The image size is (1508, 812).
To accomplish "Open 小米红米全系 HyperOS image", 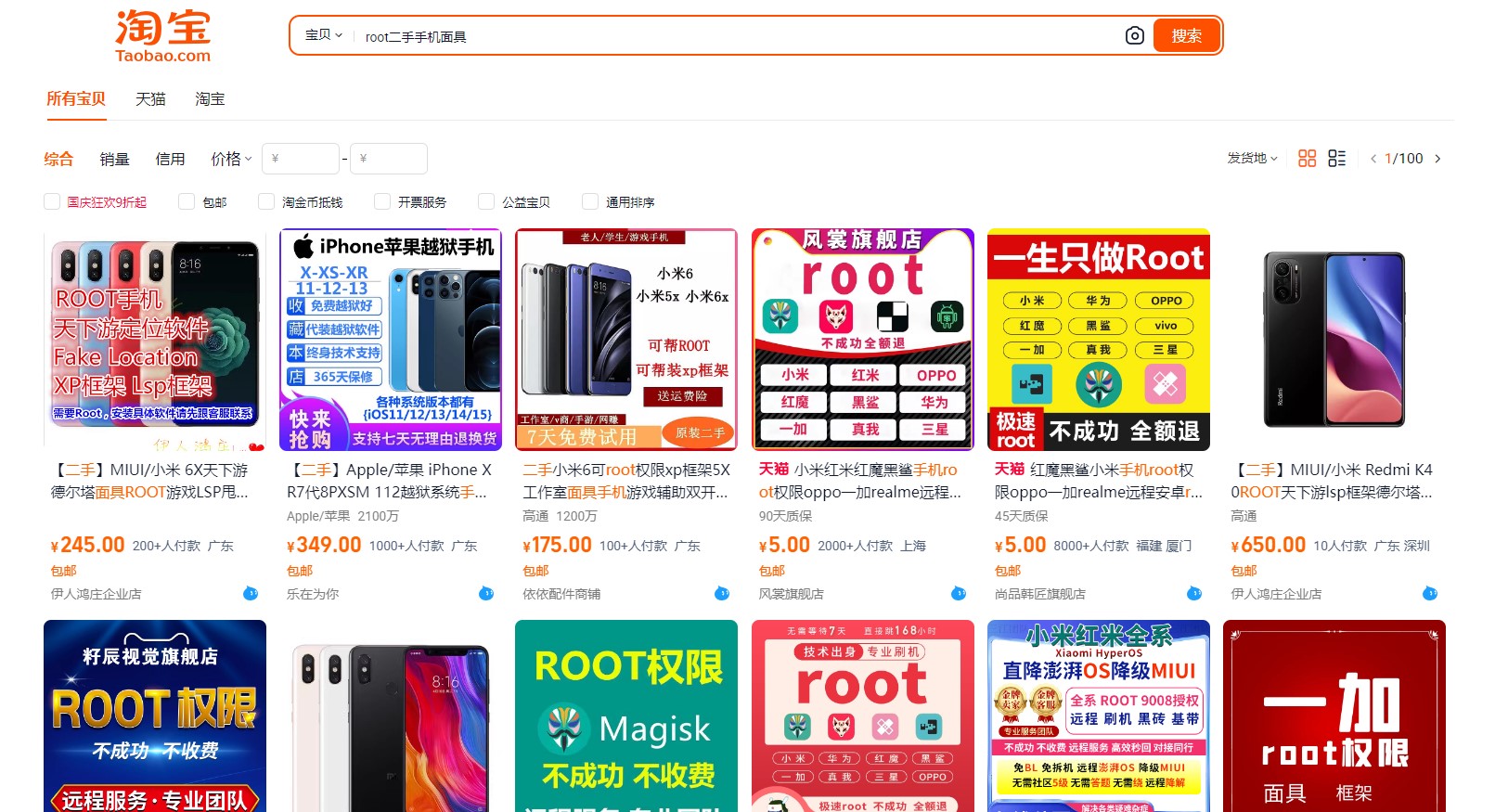I will click(1099, 715).
